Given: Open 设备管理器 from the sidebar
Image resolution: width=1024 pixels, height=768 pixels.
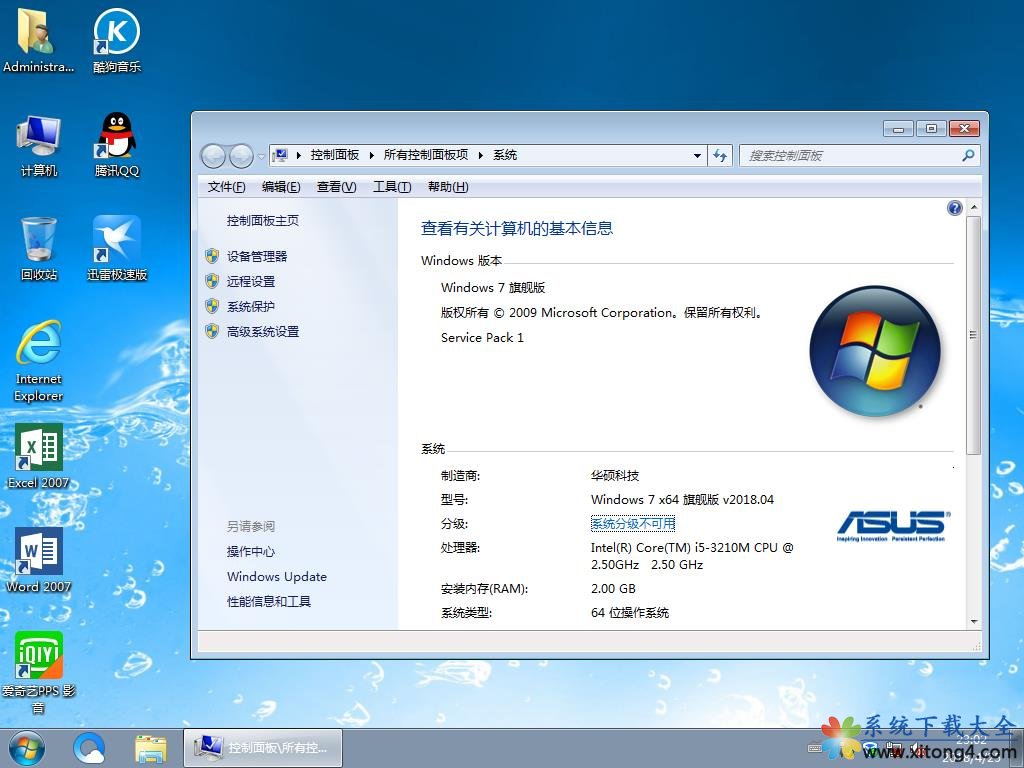Looking at the screenshot, I should click(x=257, y=257).
